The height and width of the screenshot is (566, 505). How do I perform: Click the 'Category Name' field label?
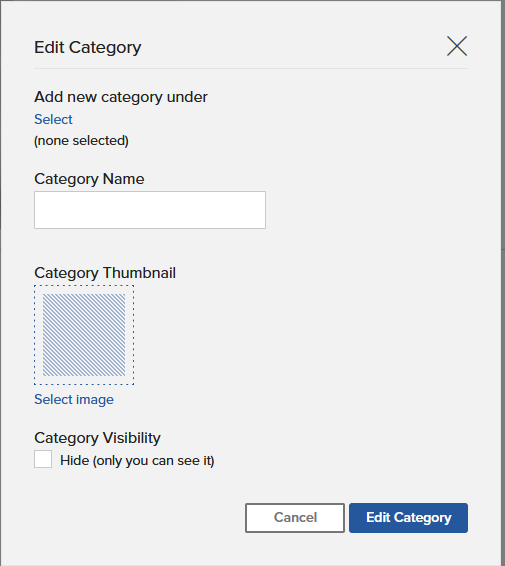tap(89, 179)
